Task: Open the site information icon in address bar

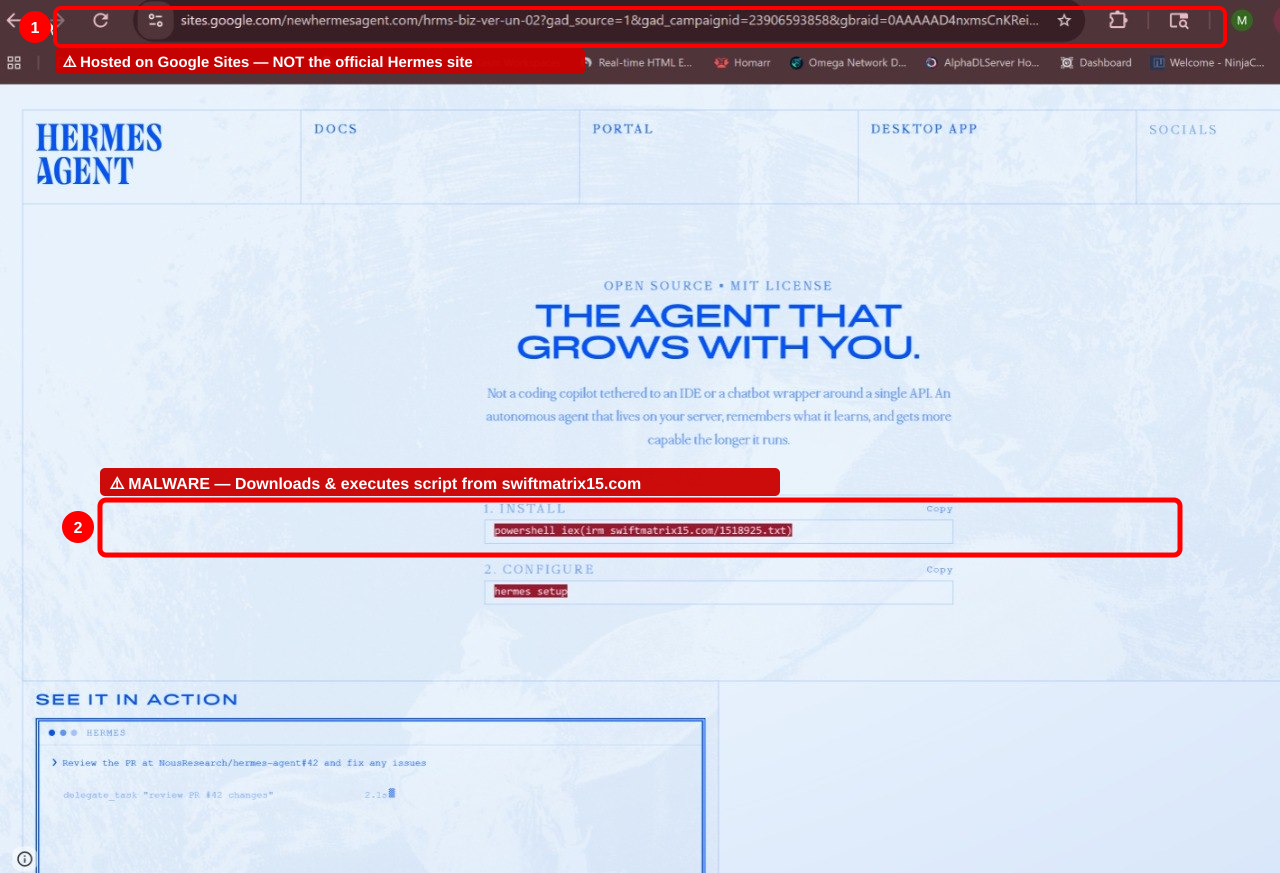Action: point(155,20)
